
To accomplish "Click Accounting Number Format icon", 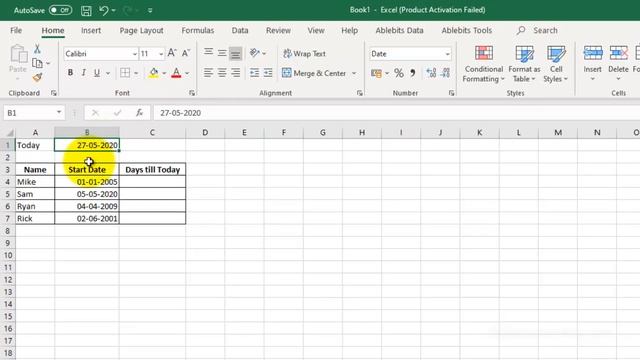I will [x=376, y=73].
